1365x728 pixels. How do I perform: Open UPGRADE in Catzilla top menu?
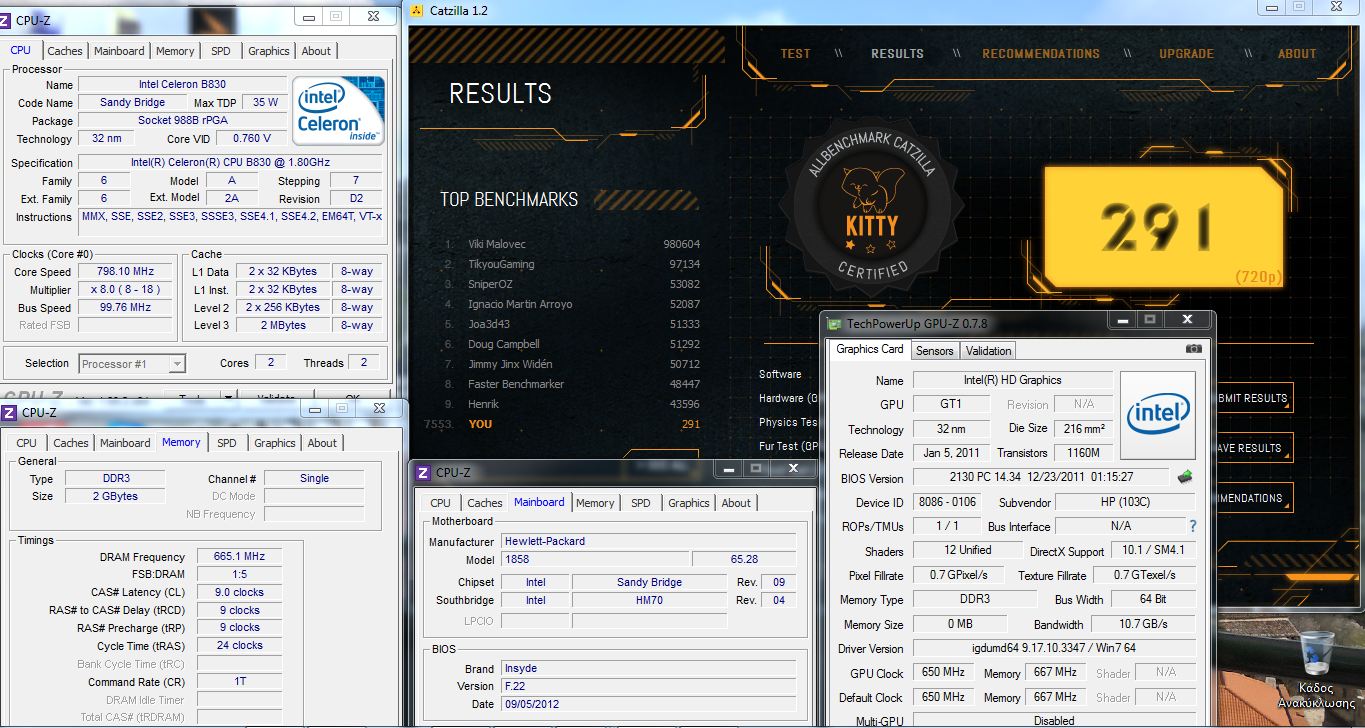[1186, 54]
